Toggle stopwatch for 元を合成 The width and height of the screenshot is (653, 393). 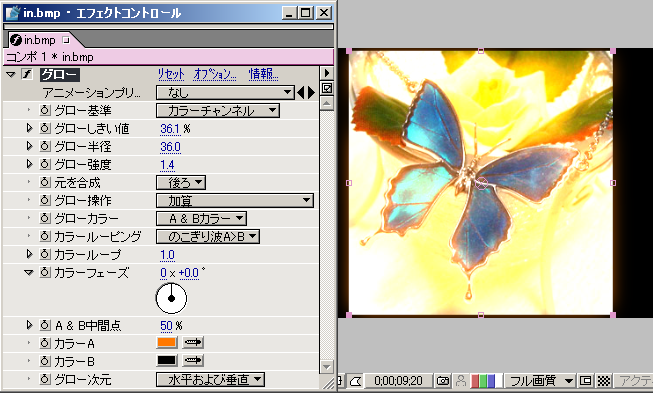45,182
